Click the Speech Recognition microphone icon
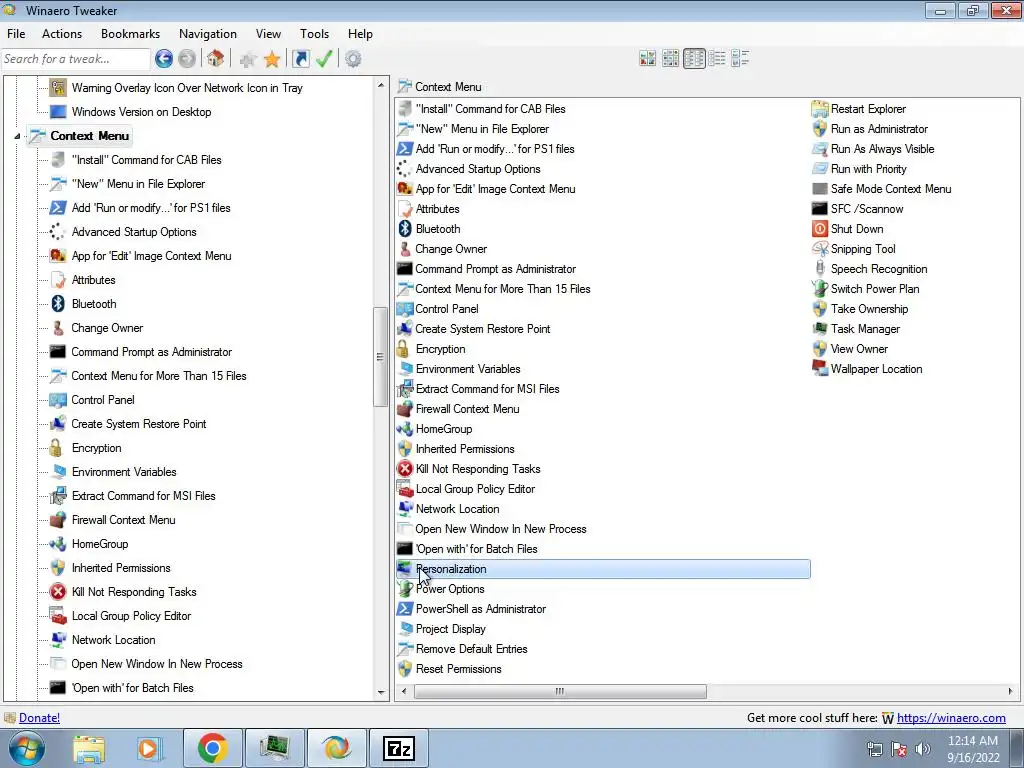 coord(820,268)
